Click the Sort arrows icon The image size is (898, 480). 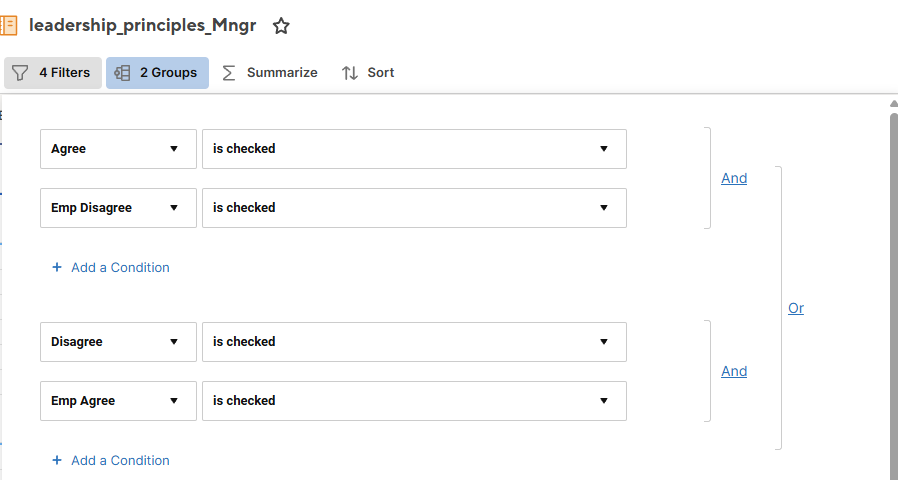coord(350,73)
